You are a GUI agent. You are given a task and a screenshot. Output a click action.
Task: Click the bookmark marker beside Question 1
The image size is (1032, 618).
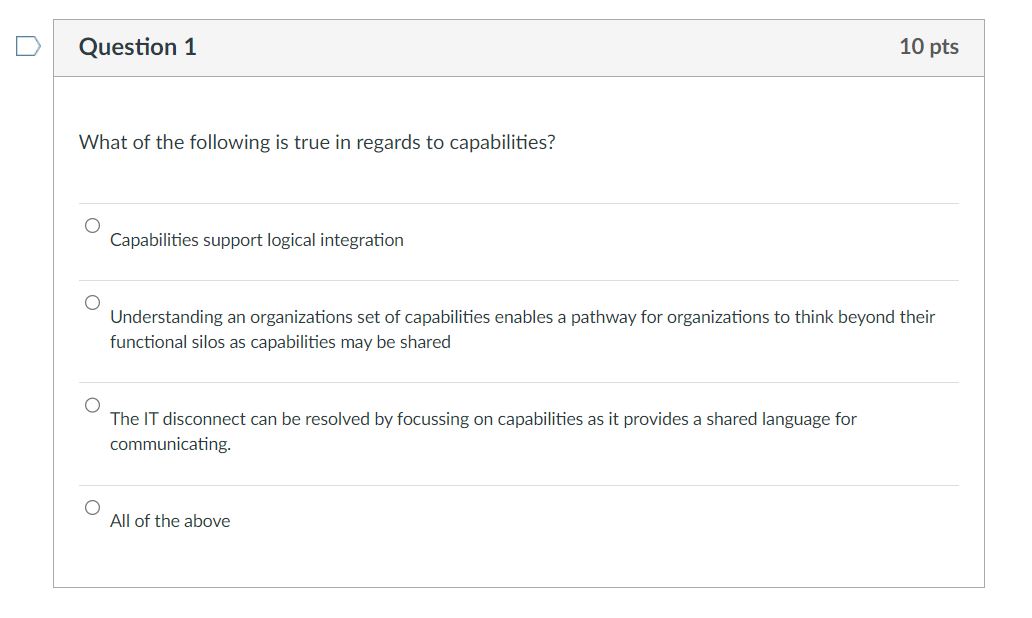tap(30, 44)
